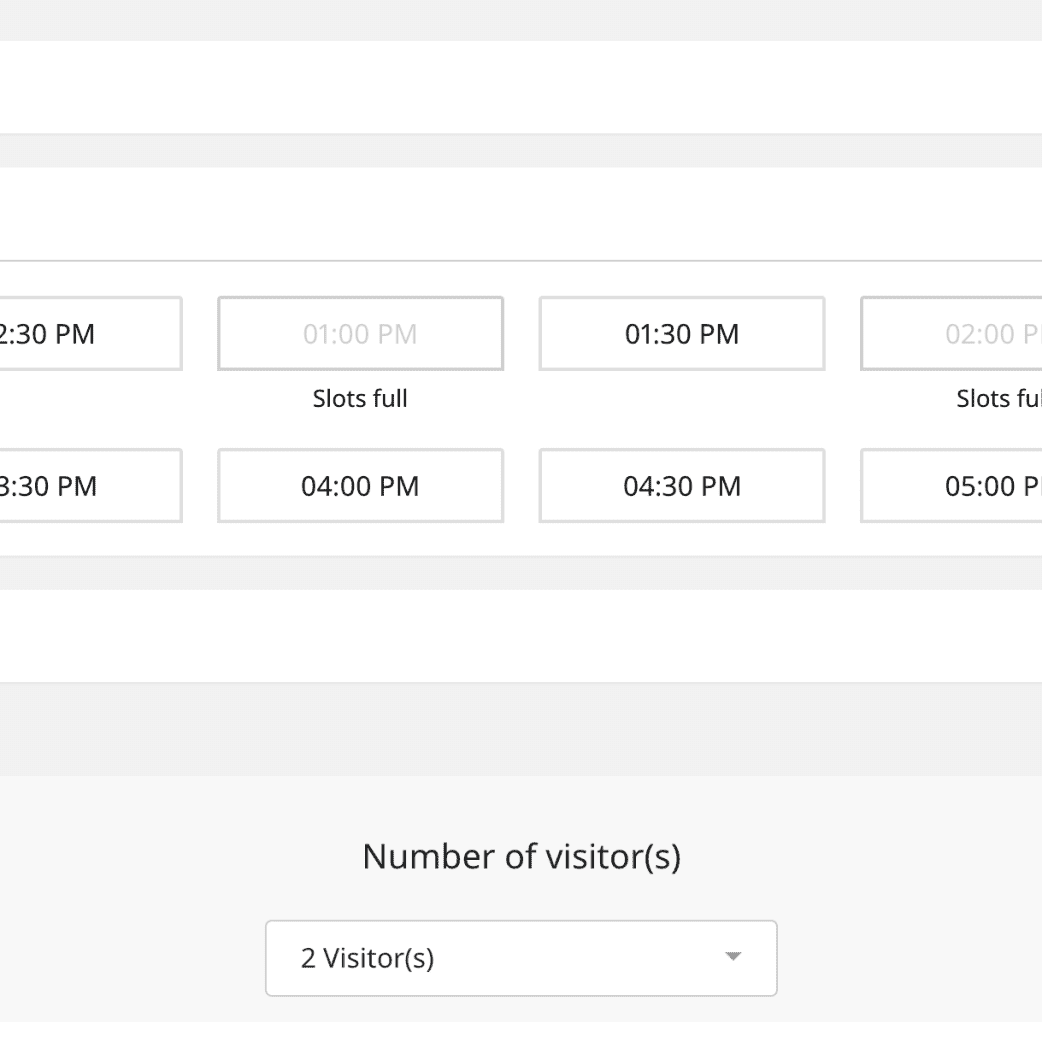Click "Slots full" label under 01:00 PM
Viewport: 1042px width, 1042px height.
360,399
